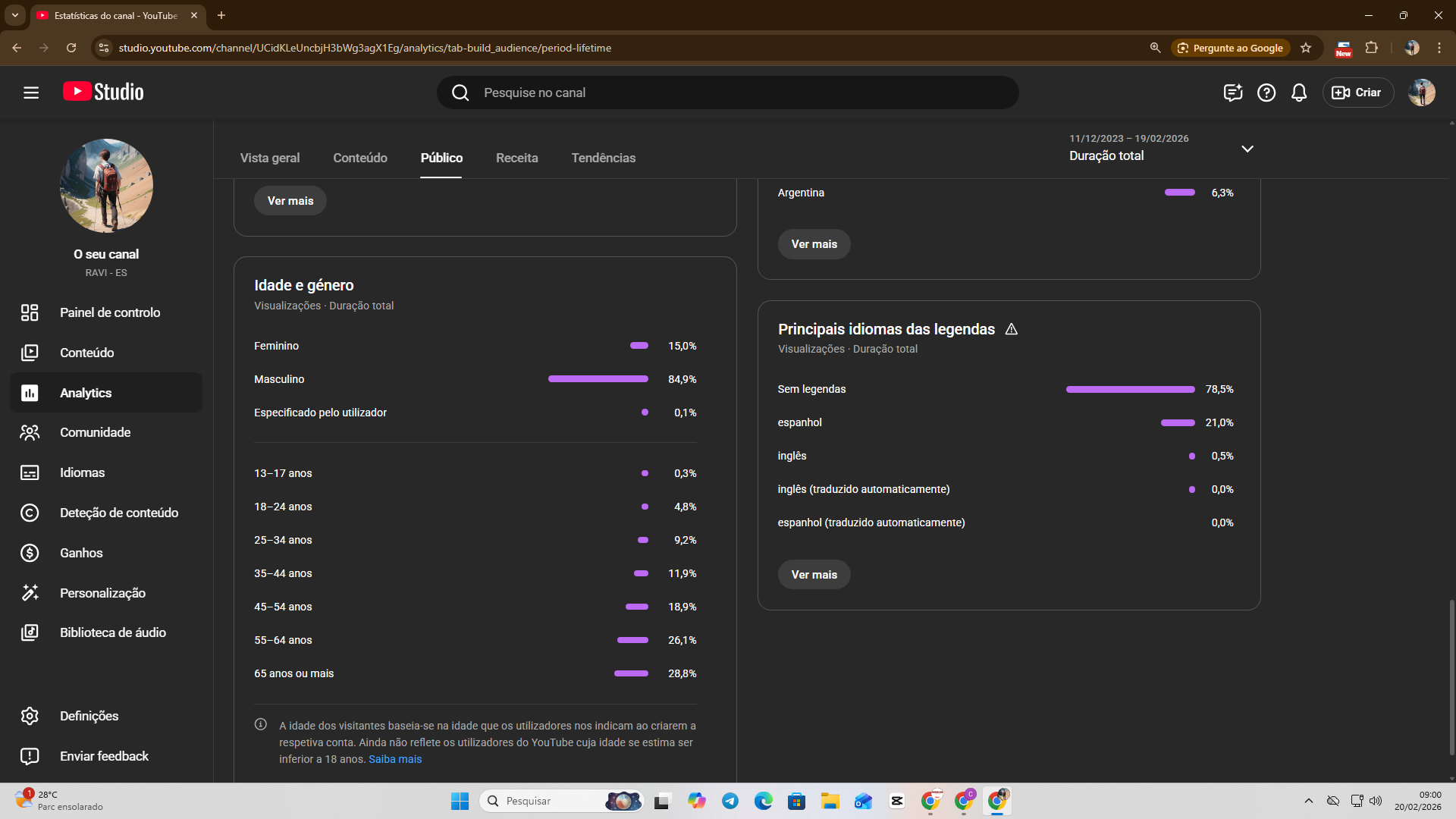Open the tab search dropdown in Chrome

click(x=14, y=15)
